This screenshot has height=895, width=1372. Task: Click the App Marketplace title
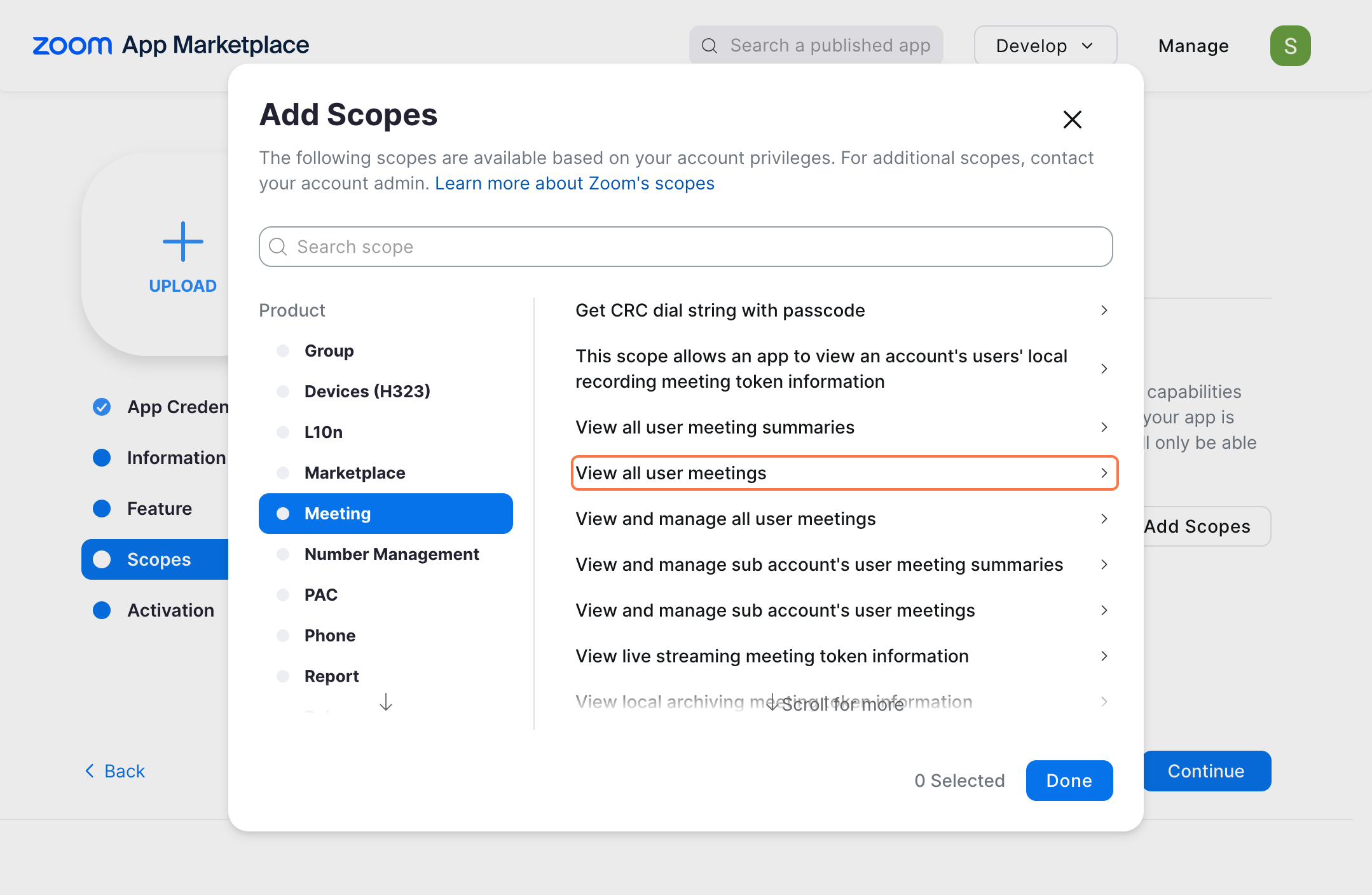click(216, 45)
